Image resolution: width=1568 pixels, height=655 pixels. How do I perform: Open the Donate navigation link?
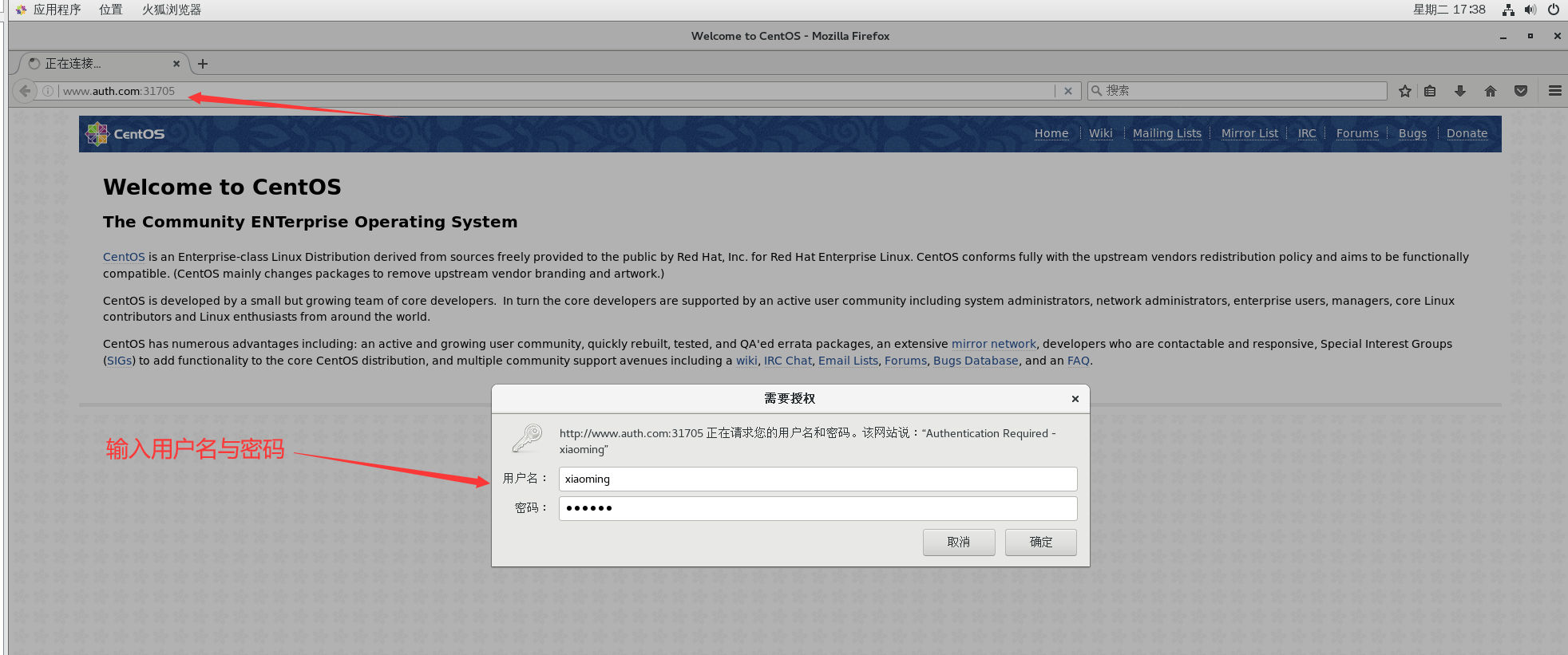click(1467, 133)
